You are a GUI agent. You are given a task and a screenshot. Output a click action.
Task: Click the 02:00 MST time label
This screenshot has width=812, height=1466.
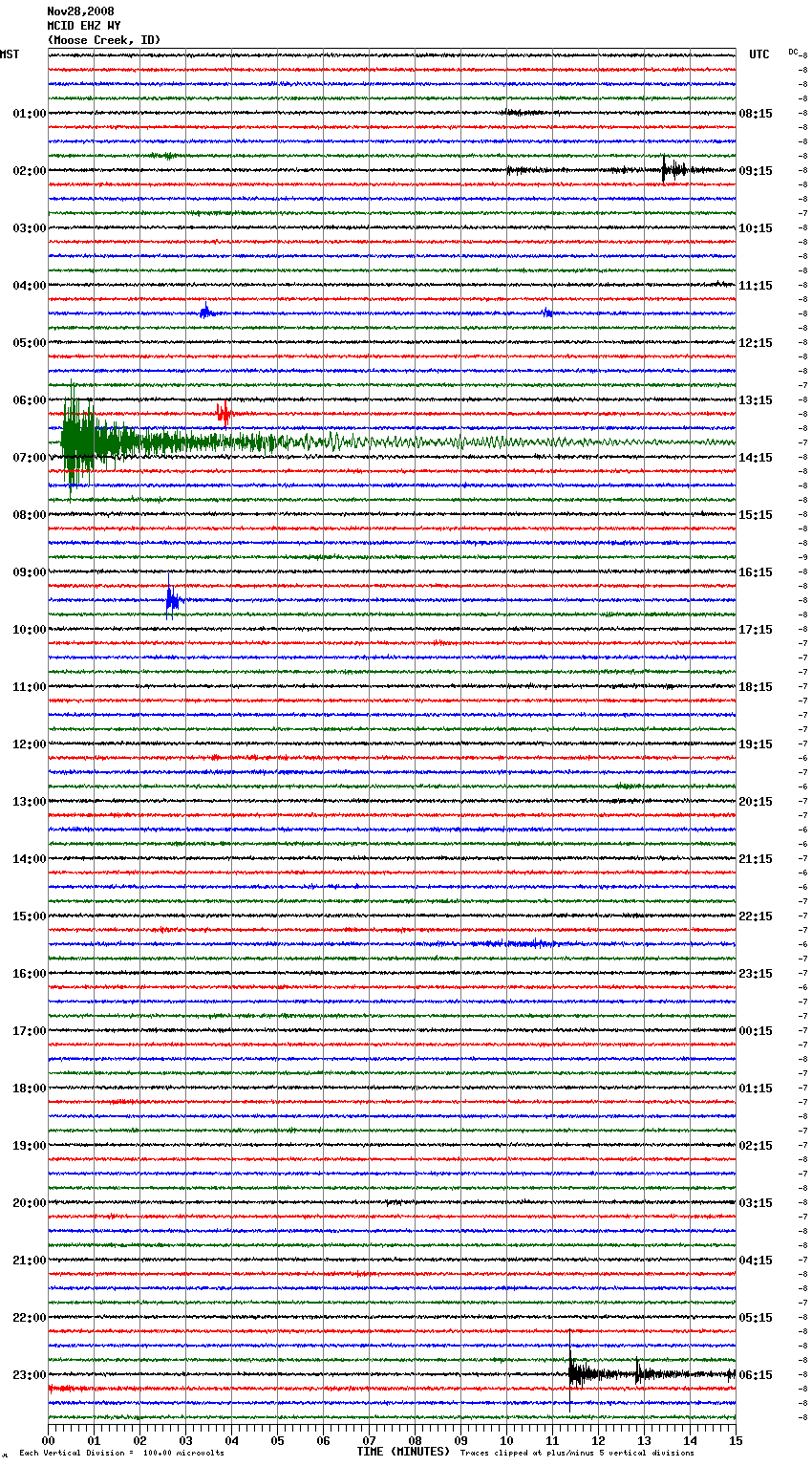pos(30,171)
